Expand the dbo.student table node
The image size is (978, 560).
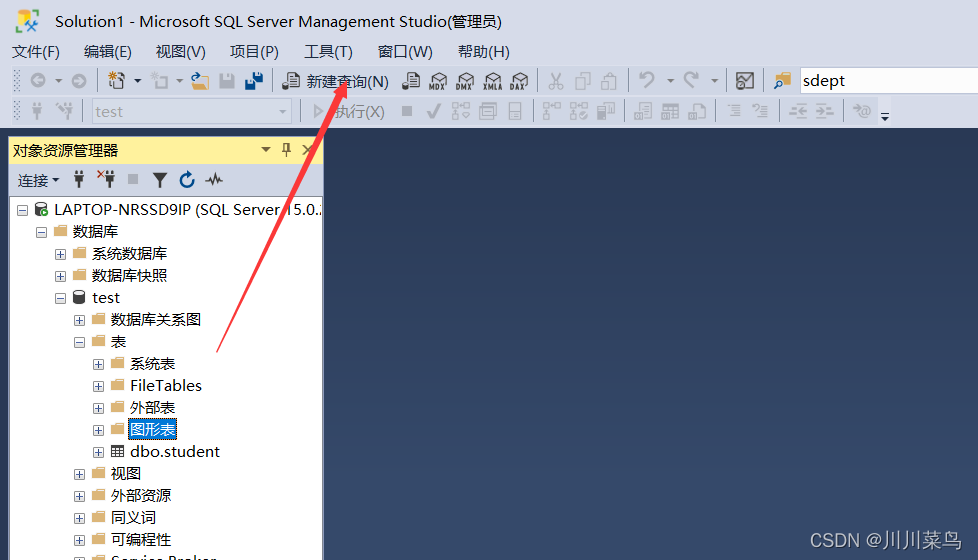[x=98, y=452]
